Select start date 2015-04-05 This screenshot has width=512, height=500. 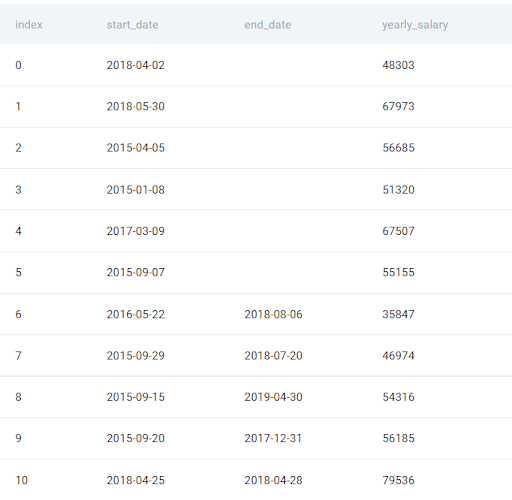pos(136,148)
